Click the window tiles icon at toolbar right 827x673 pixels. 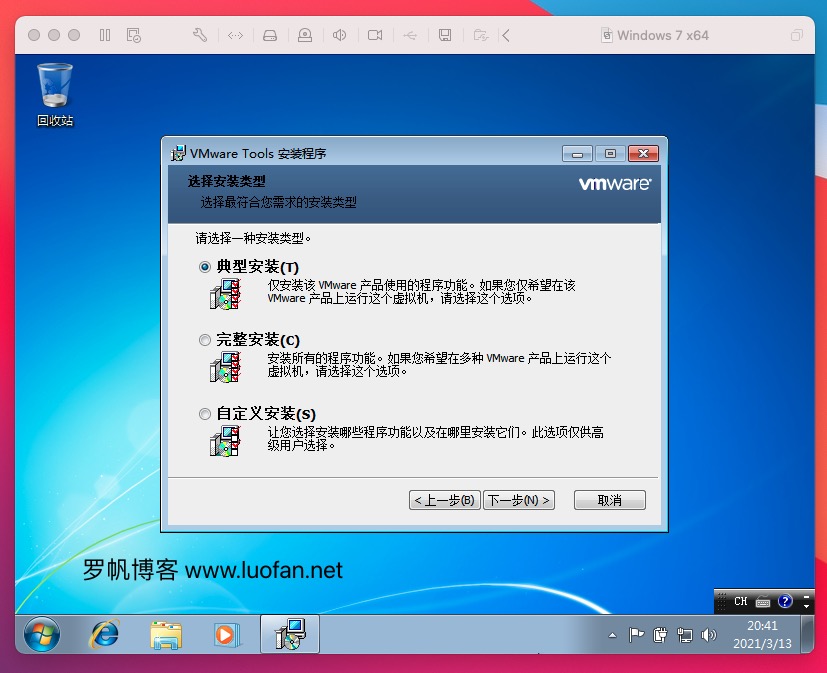click(796, 35)
